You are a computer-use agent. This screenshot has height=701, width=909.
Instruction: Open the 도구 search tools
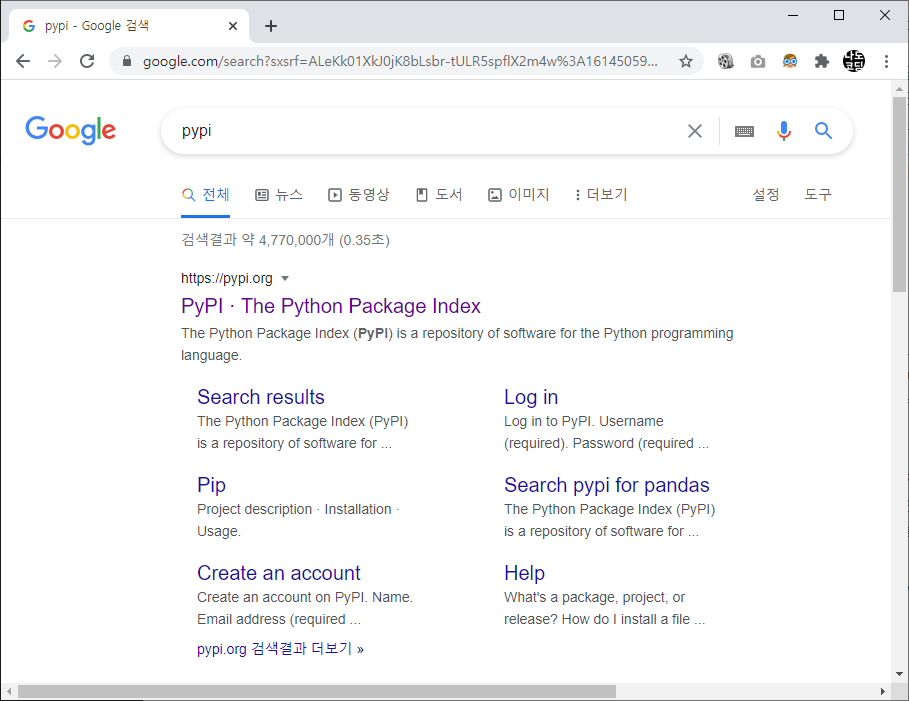pyautogui.click(x=818, y=195)
